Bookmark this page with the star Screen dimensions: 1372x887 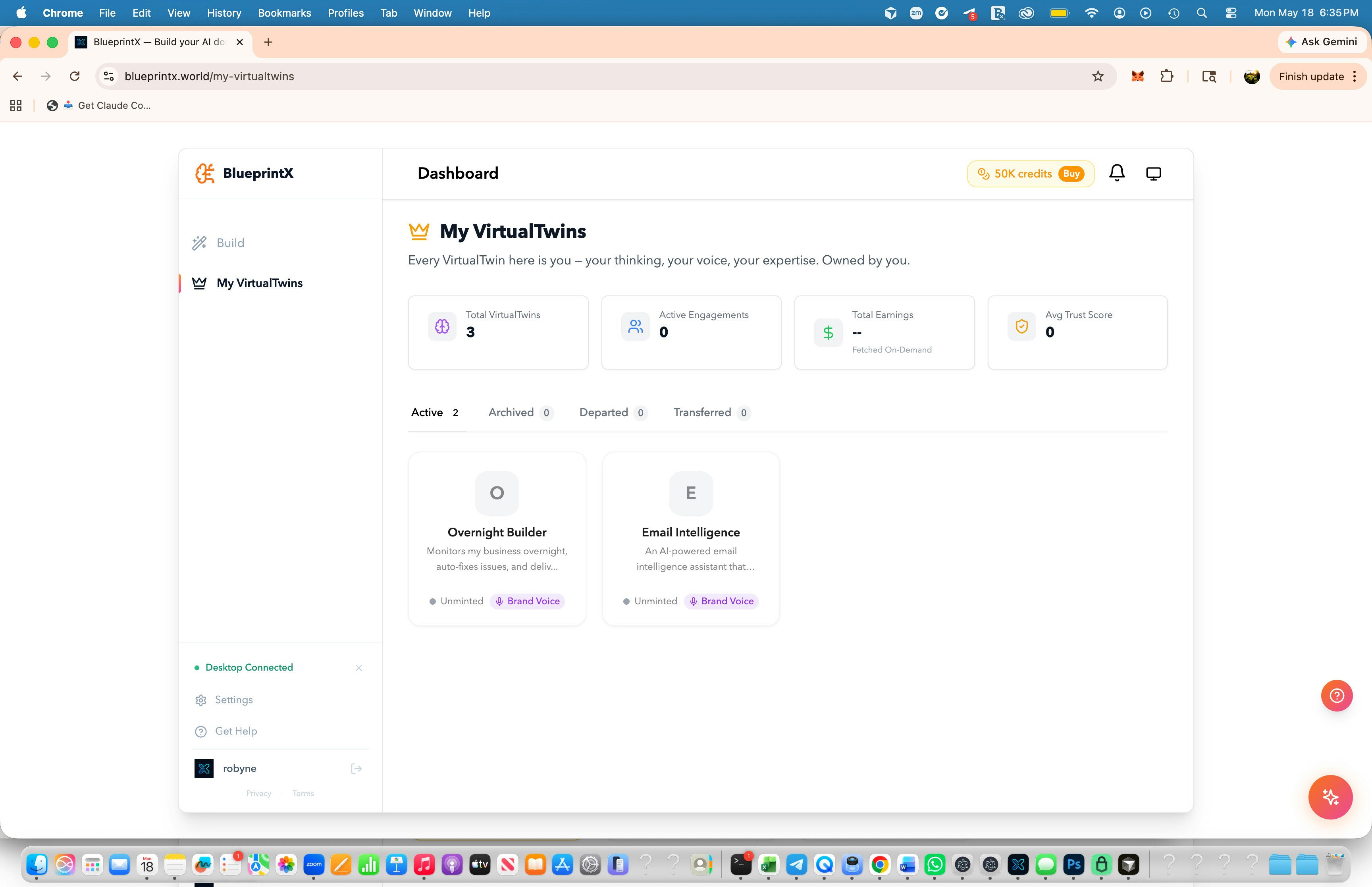click(1098, 77)
